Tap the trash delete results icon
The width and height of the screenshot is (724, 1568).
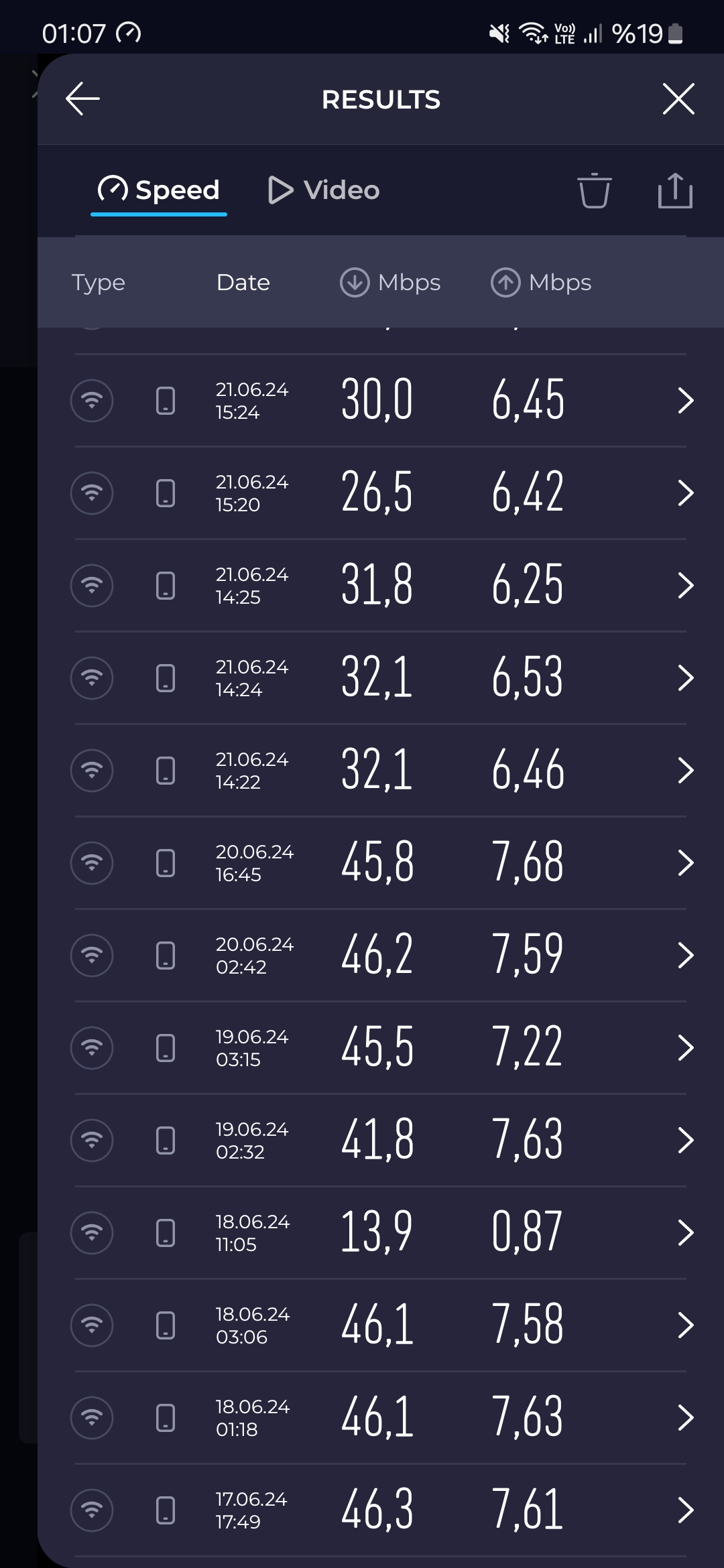point(594,191)
